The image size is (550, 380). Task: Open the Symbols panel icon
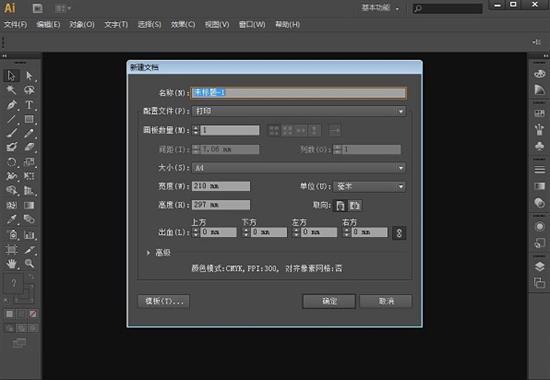539,146
